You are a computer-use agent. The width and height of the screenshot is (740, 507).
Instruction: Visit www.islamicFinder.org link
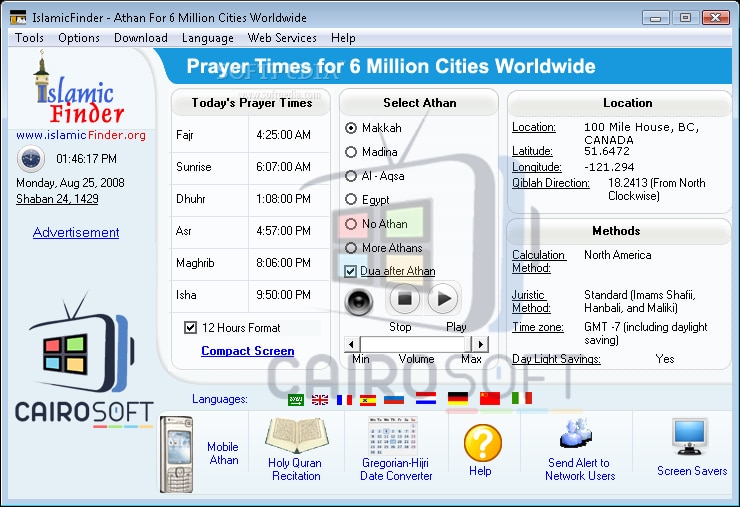click(x=81, y=135)
